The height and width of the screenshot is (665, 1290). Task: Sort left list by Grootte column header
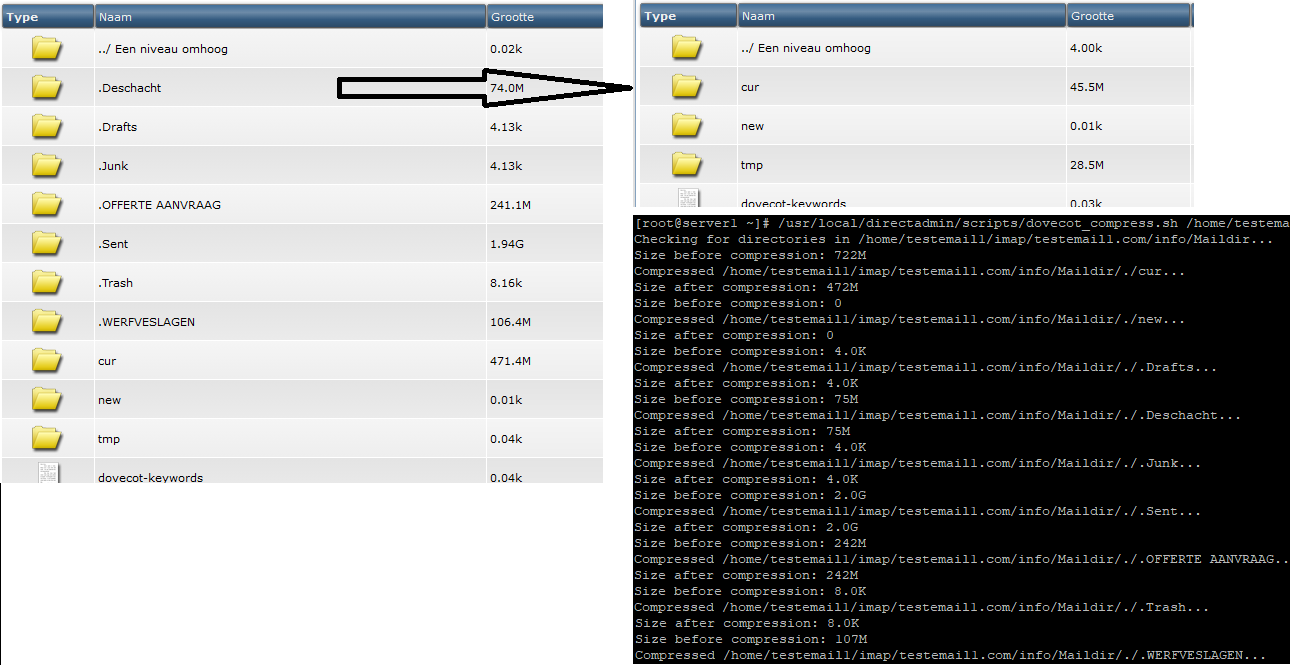512,17
